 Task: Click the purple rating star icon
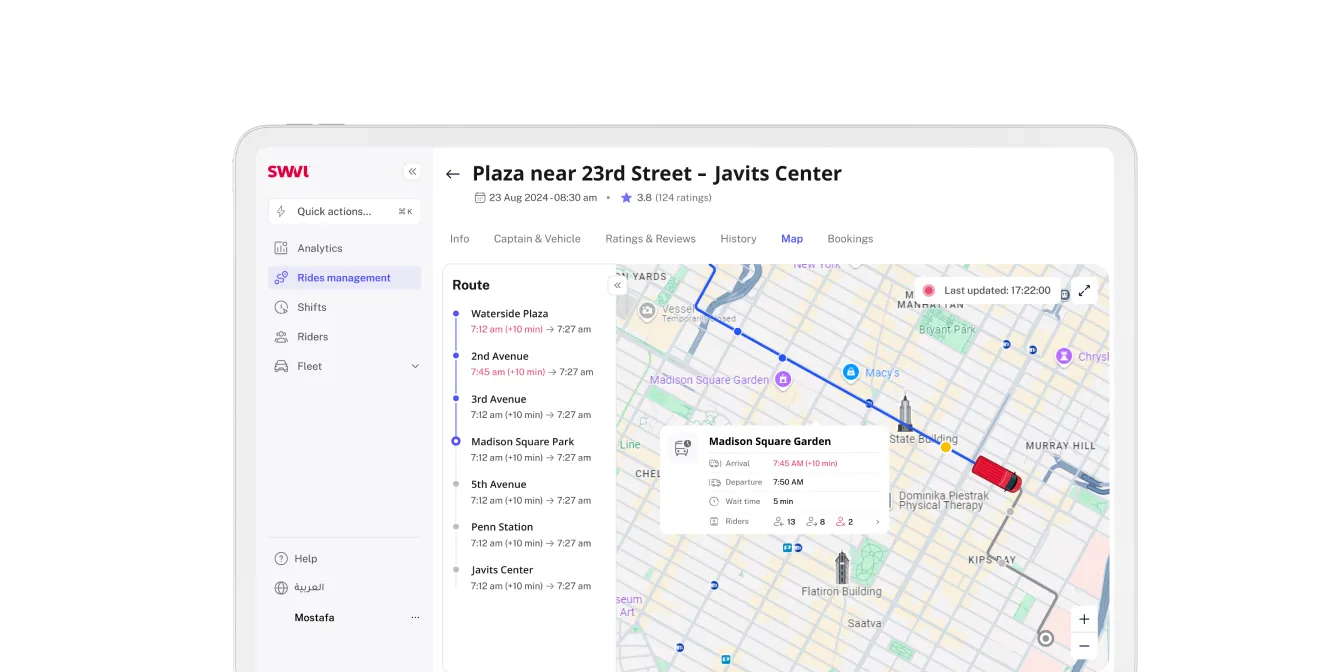(626, 198)
